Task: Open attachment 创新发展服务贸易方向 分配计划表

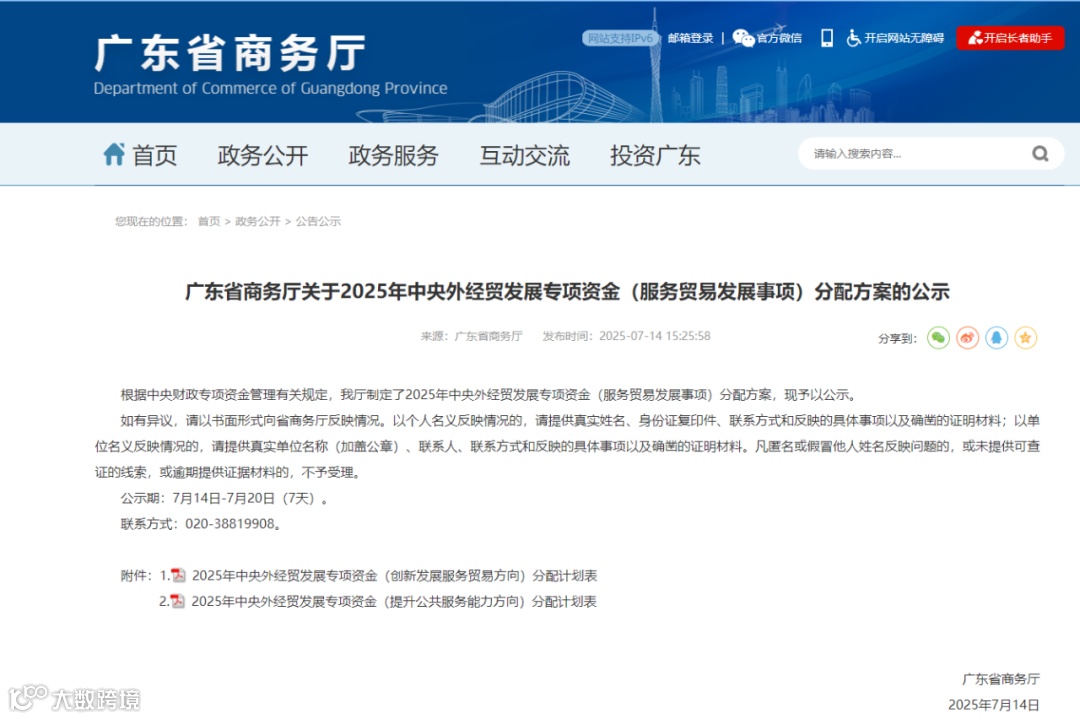Action: [x=394, y=575]
